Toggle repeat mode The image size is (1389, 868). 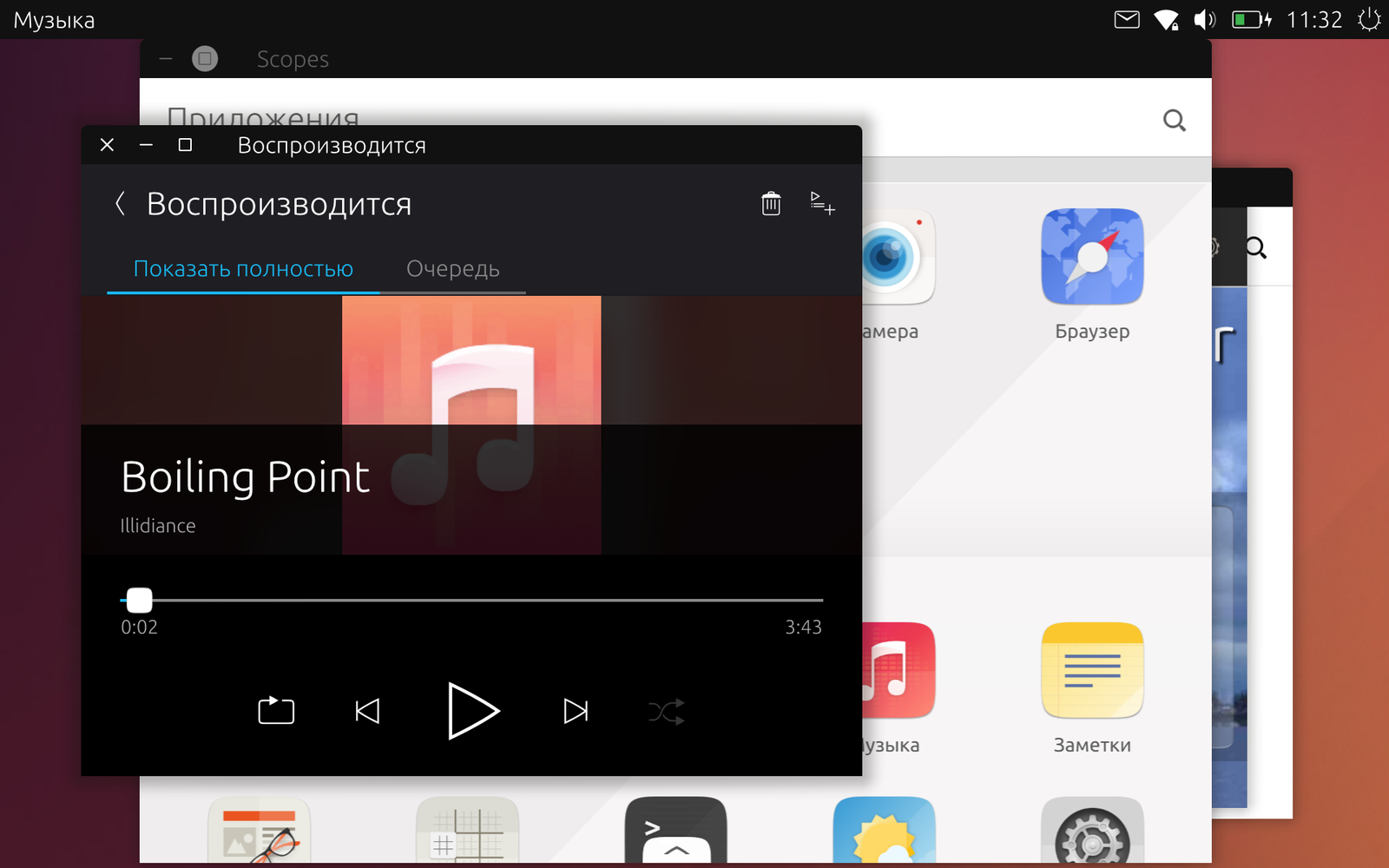pos(276,711)
